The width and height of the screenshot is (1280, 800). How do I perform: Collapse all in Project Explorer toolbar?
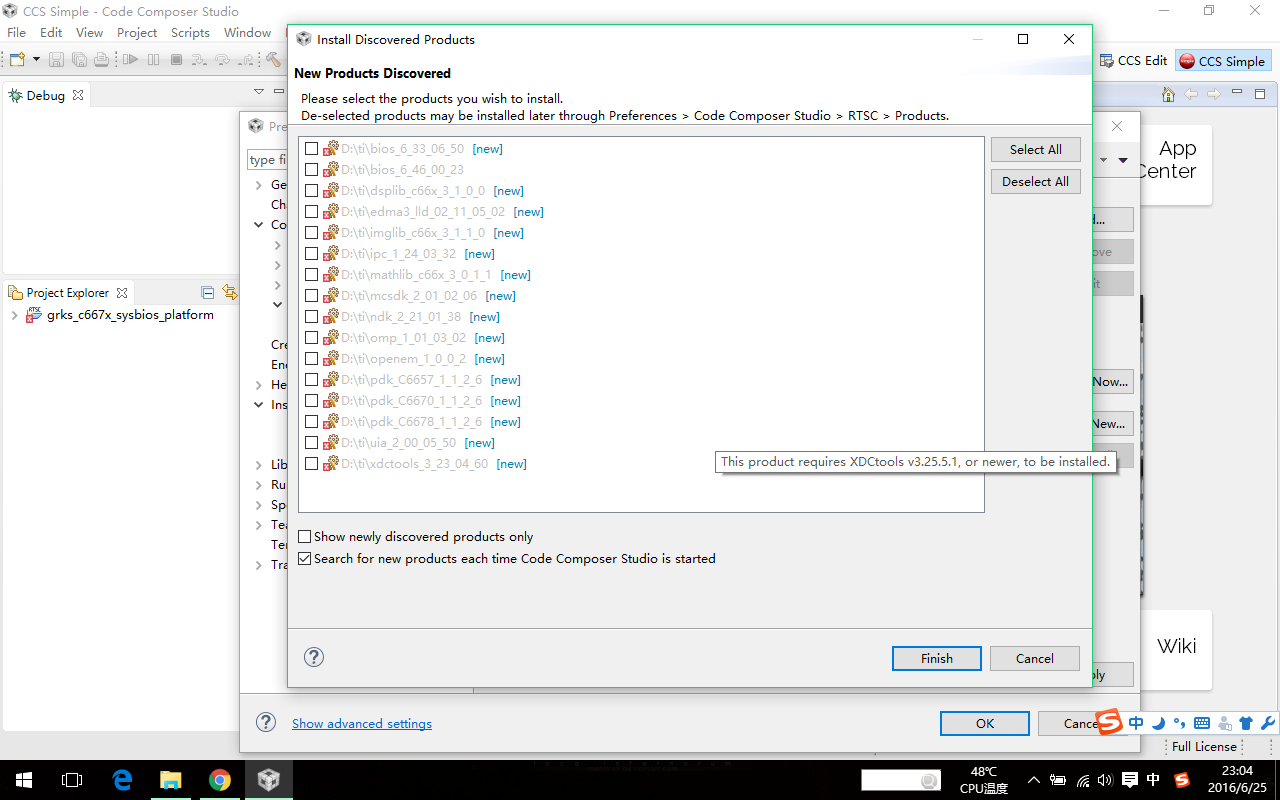(207, 293)
